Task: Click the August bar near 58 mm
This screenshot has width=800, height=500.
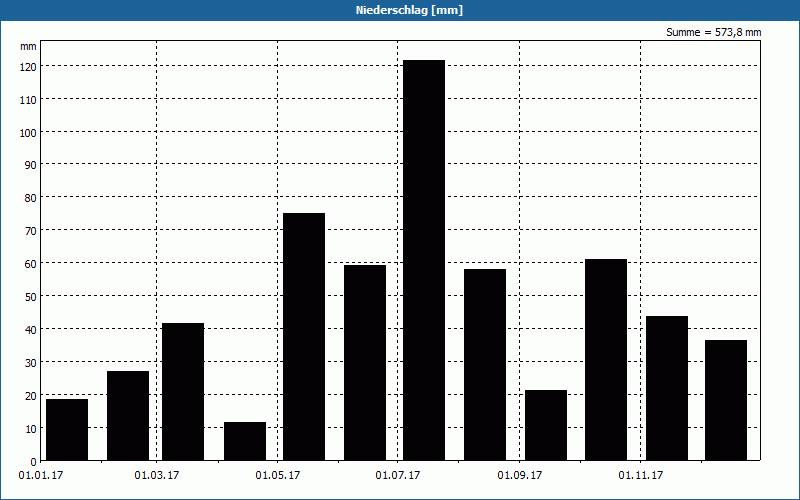Action: coord(485,365)
